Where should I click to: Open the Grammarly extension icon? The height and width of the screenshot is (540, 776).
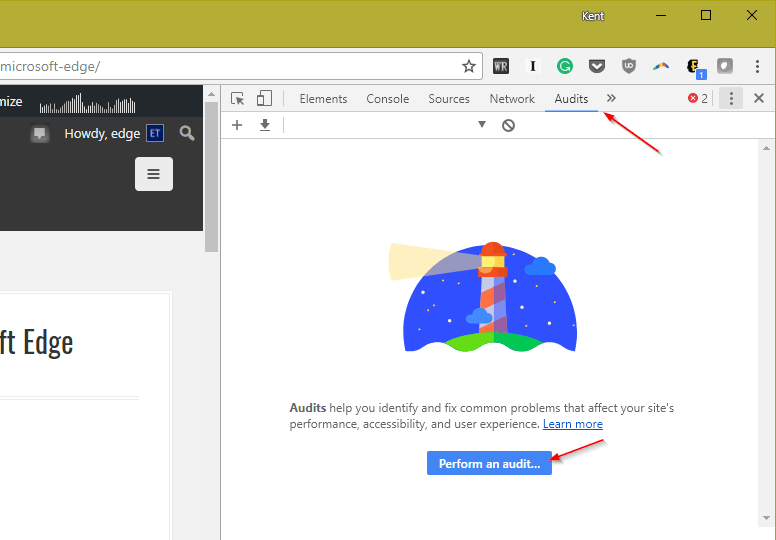pyautogui.click(x=565, y=66)
